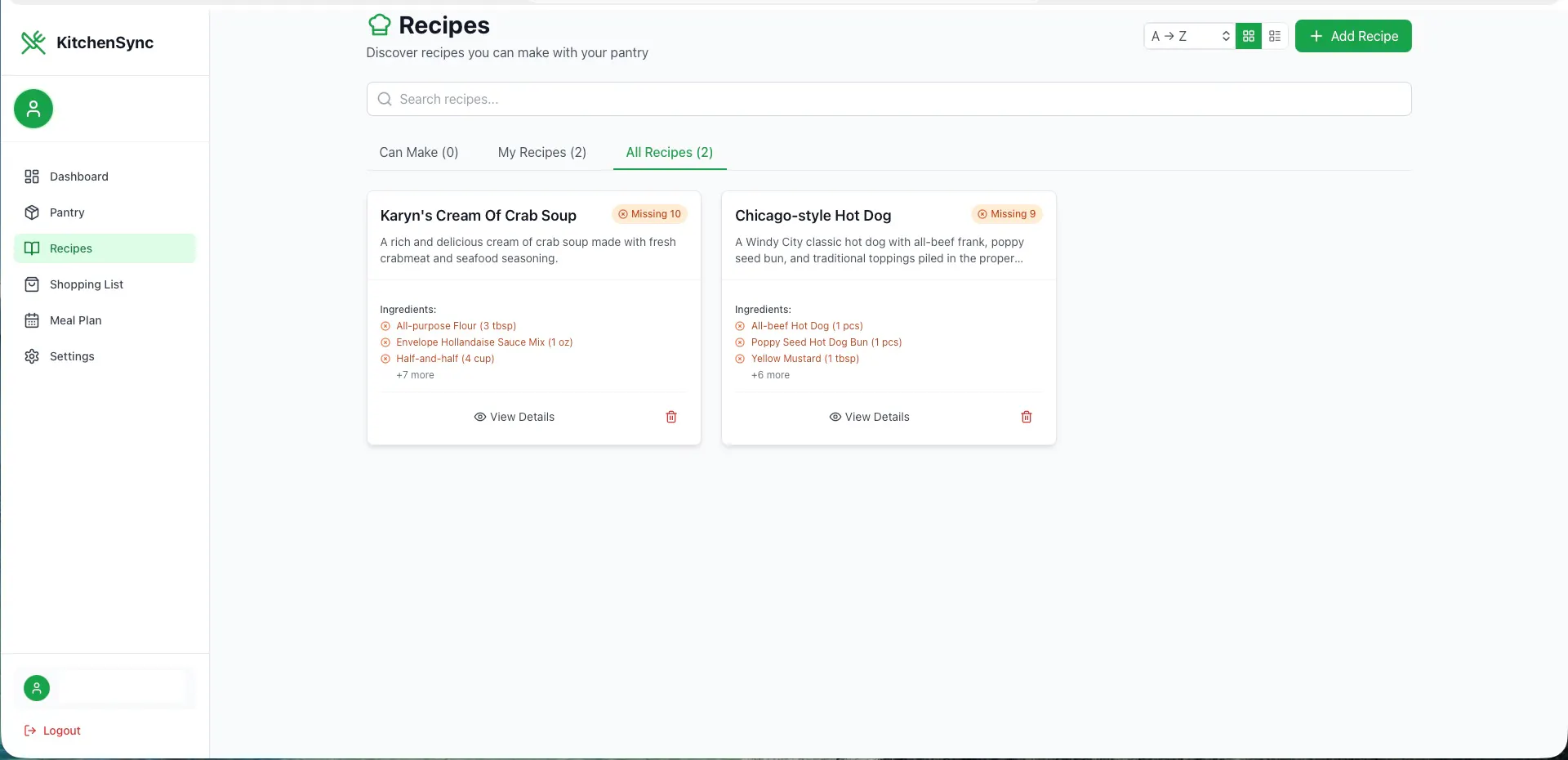Expand '+7 more' ingredients on Crab Soup
Screen dimensions: 1568x760
pyautogui.click(x=415, y=375)
